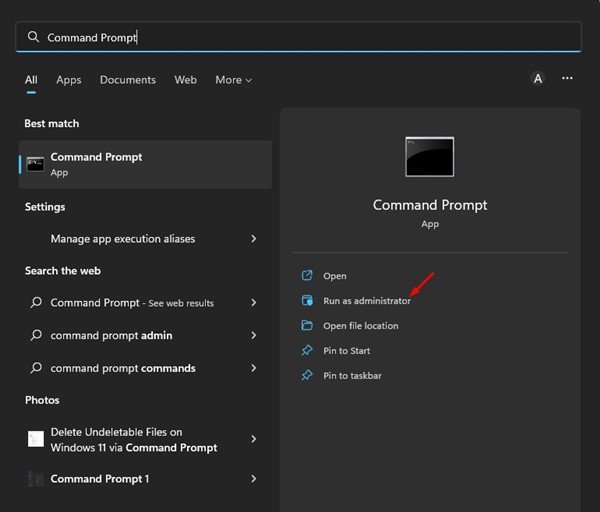600x512 pixels.
Task: Click the Open icon in the action list
Action: tap(307, 275)
